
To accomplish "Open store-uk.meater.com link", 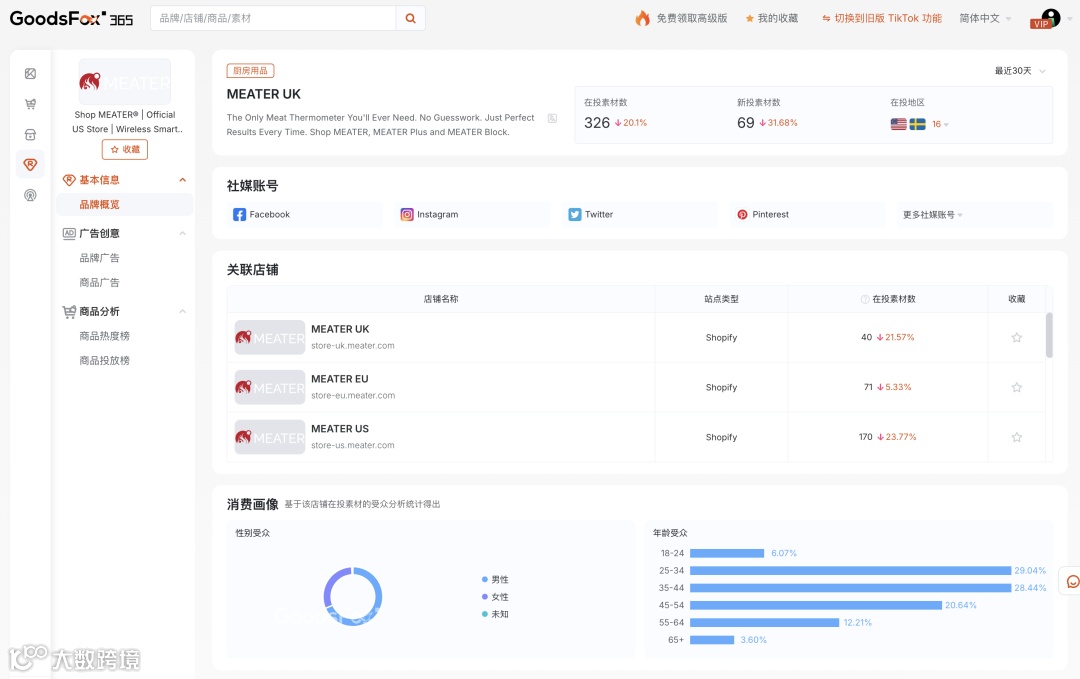I will [x=353, y=346].
